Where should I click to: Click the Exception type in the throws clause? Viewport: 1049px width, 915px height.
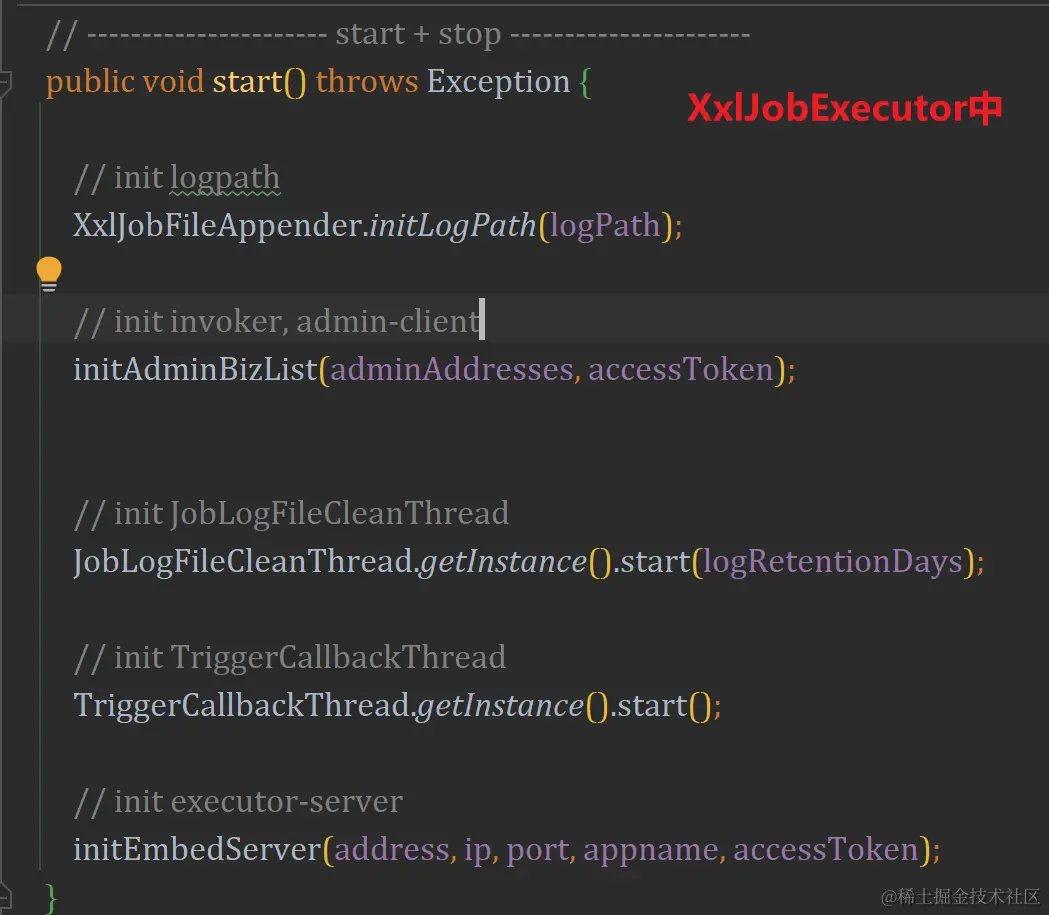tap(498, 82)
